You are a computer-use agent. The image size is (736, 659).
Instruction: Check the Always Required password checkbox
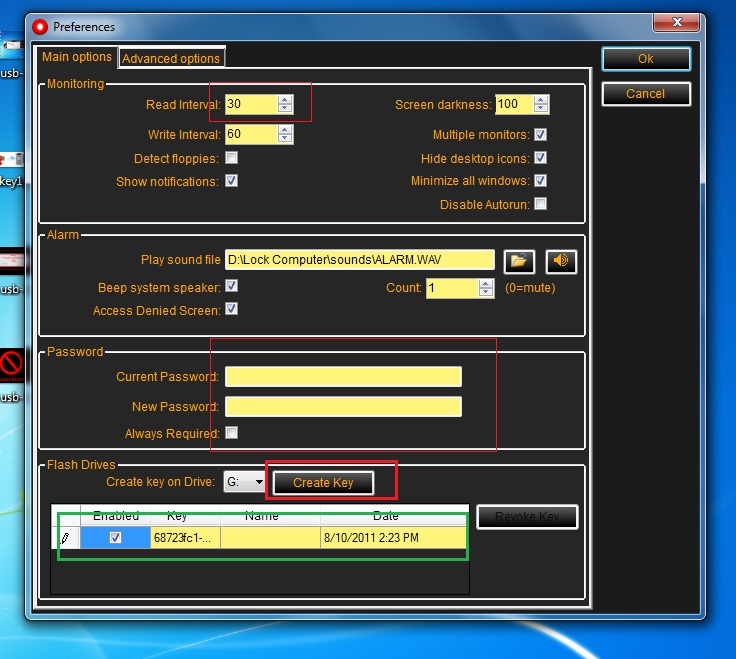click(231, 433)
